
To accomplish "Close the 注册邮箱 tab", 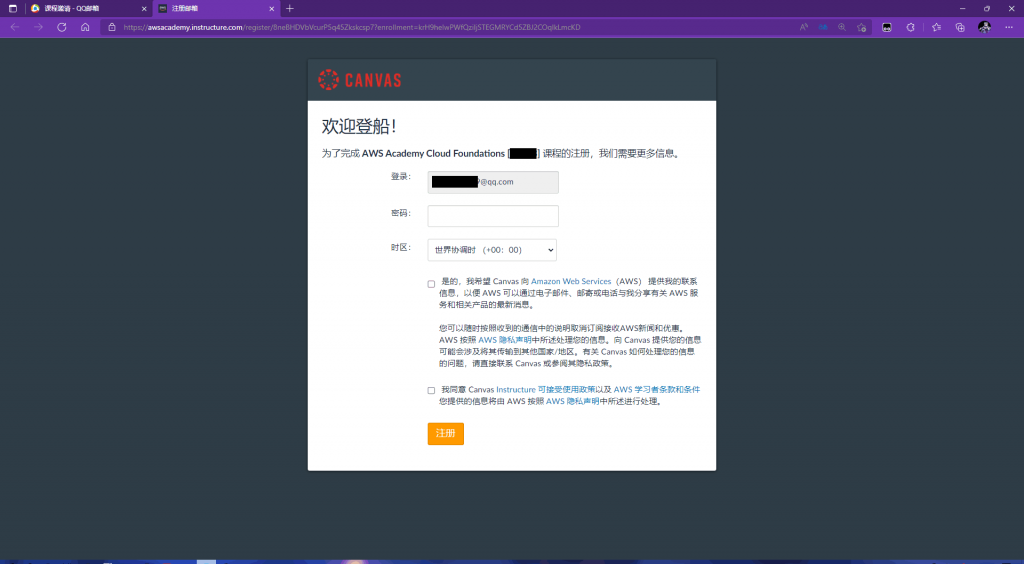I will pos(272,9).
